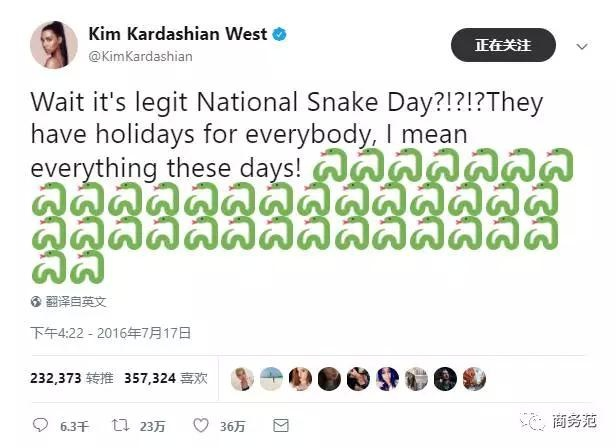Screen dimensions: 616x448
Task: View the 357,324 喜欢 likes list
Action: point(166,378)
